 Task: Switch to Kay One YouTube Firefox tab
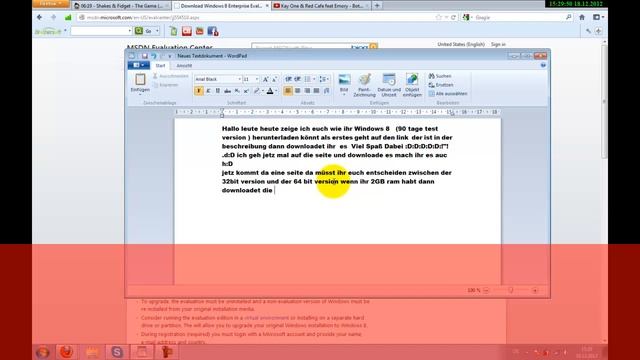[321, 6]
